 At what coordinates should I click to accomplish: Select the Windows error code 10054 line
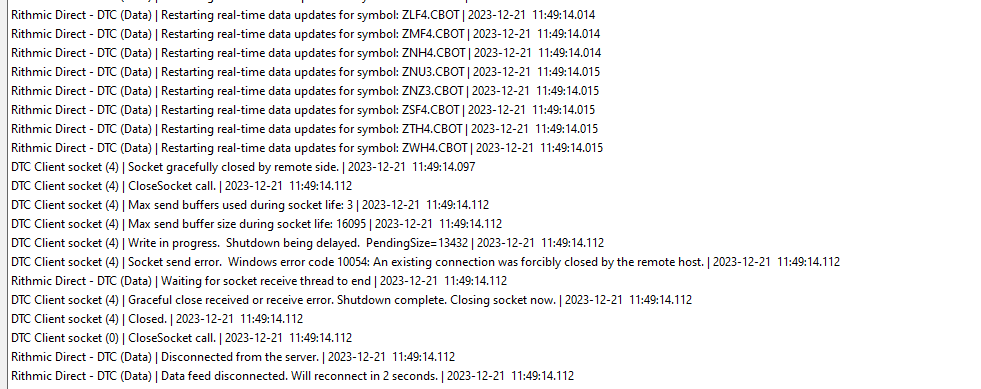425,262
